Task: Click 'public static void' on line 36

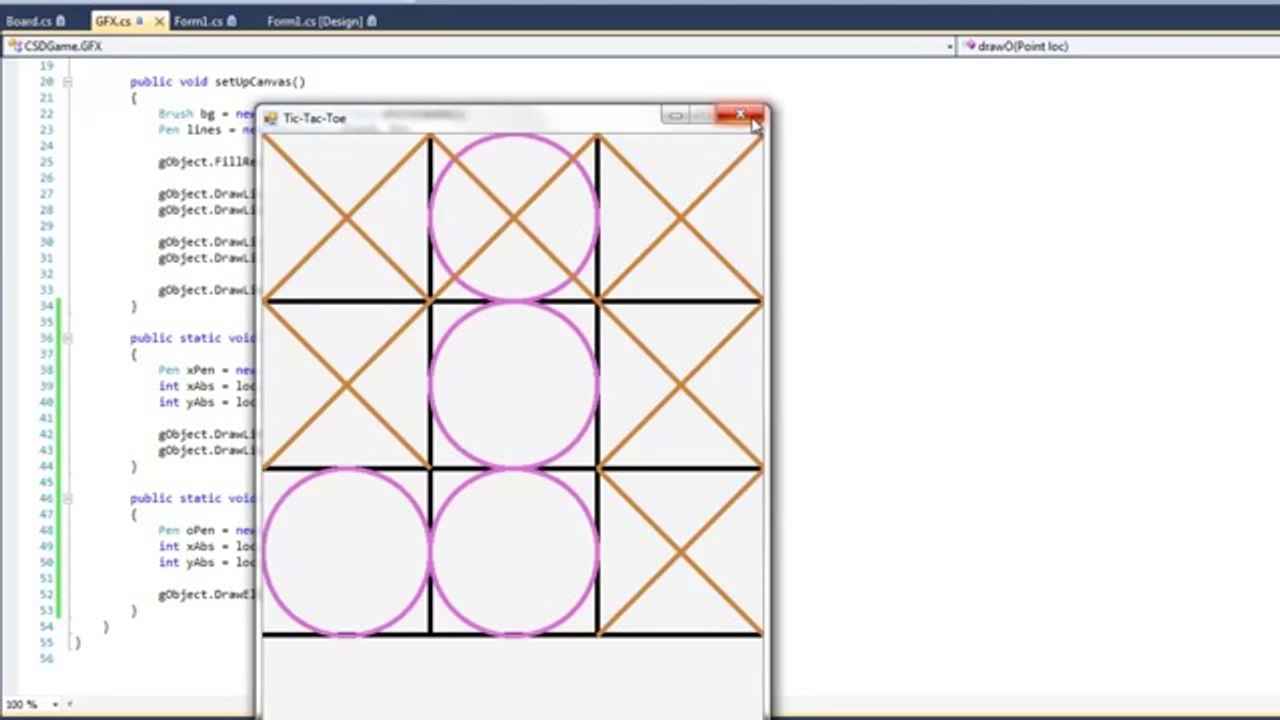Action: point(192,338)
